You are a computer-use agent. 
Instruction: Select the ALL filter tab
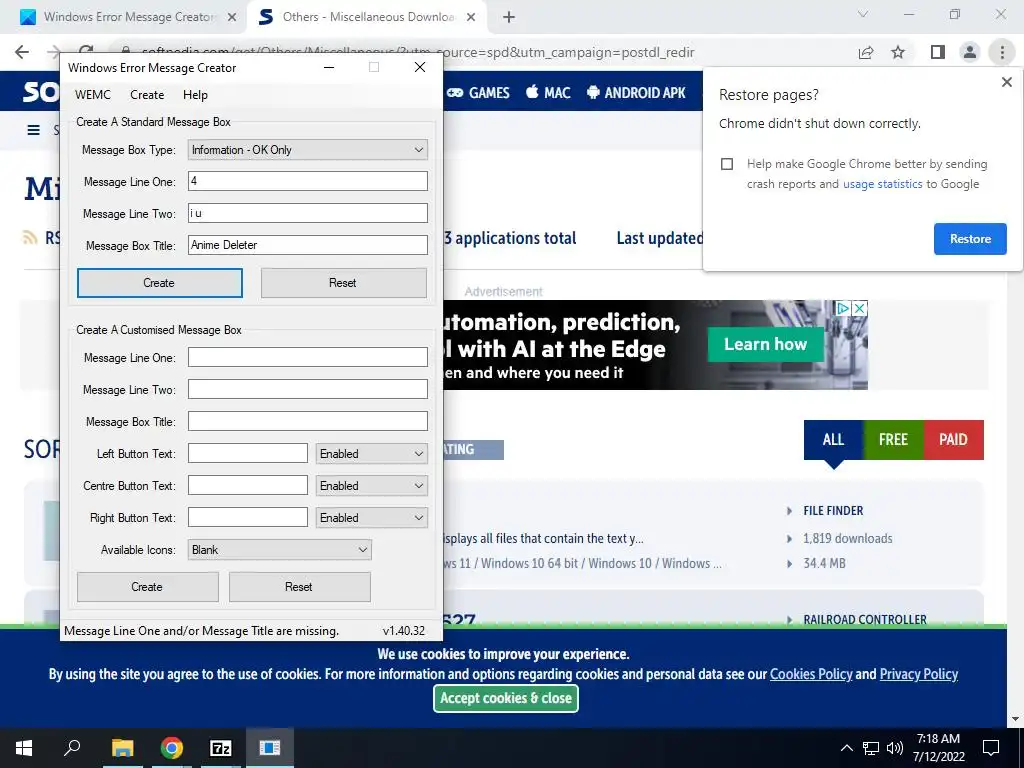(833, 440)
